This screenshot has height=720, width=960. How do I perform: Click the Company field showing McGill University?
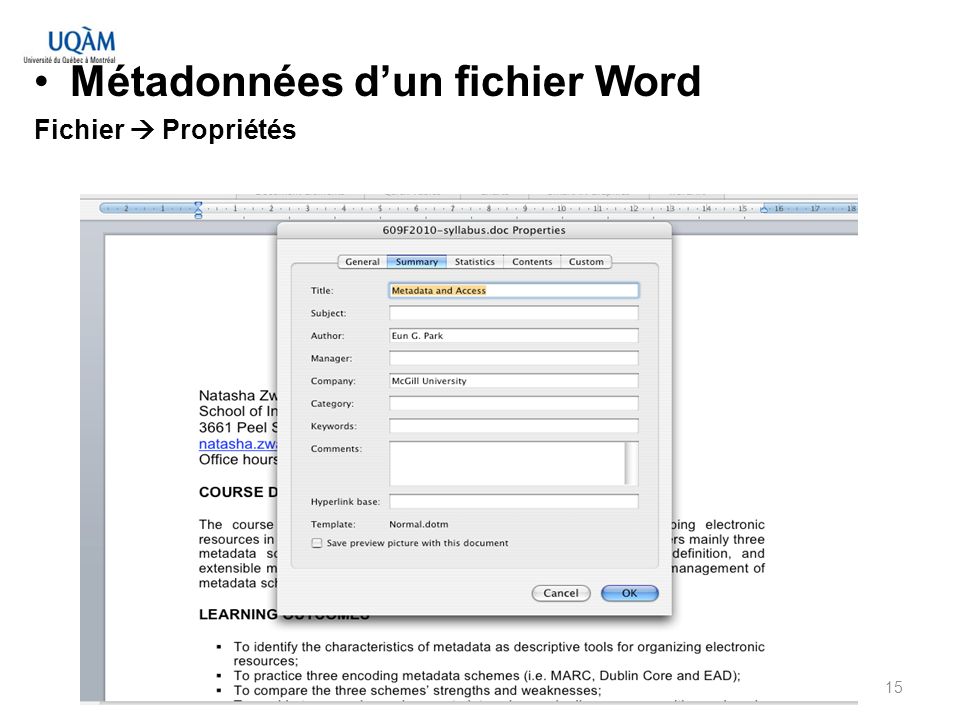[514, 381]
